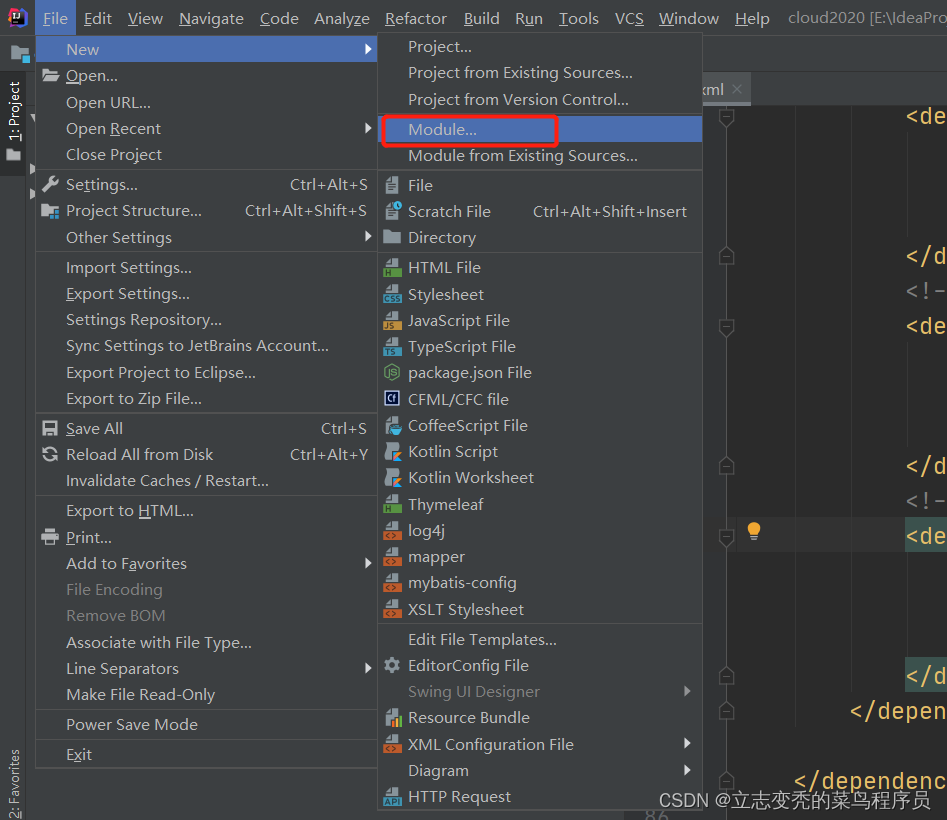
Task: Click the log4j template icon
Action: pos(393,531)
